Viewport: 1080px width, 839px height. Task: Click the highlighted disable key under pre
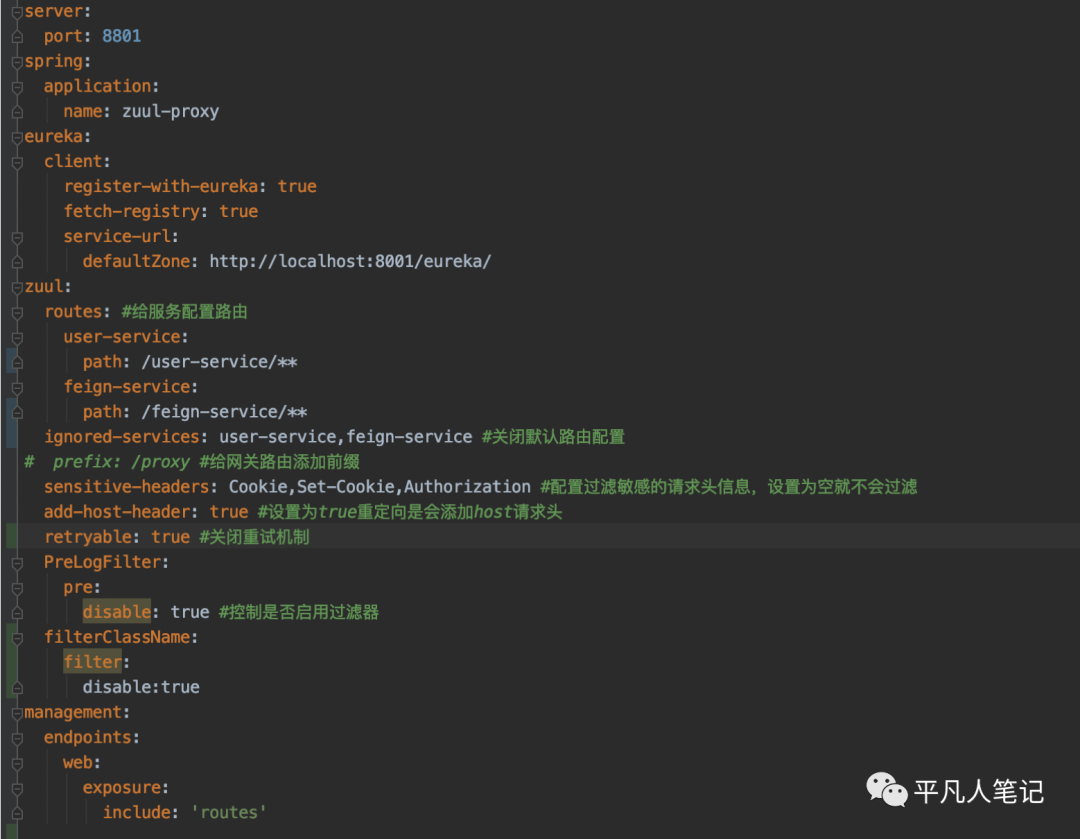[x=116, y=612]
